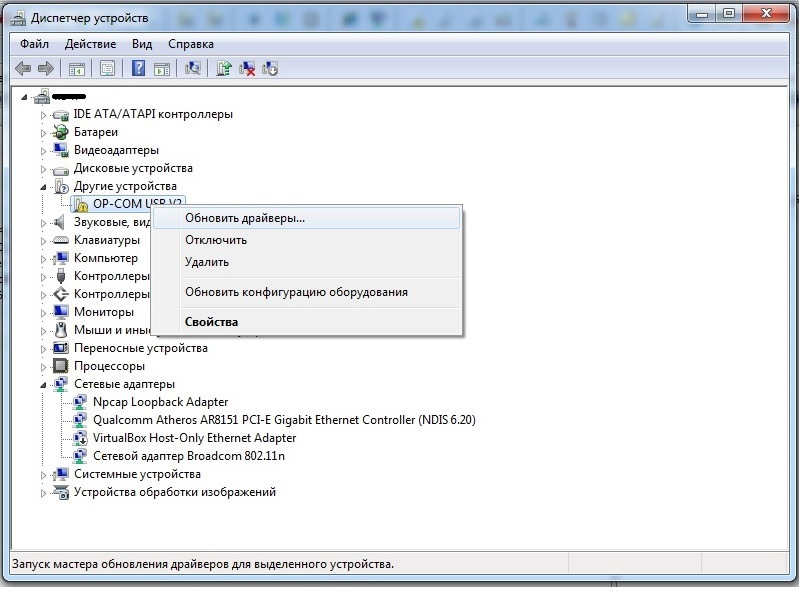Click the IDE ATA/ATAPI controllers icon
Image resolution: width=799 pixels, height=597 pixels.
pyautogui.click(x=61, y=115)
